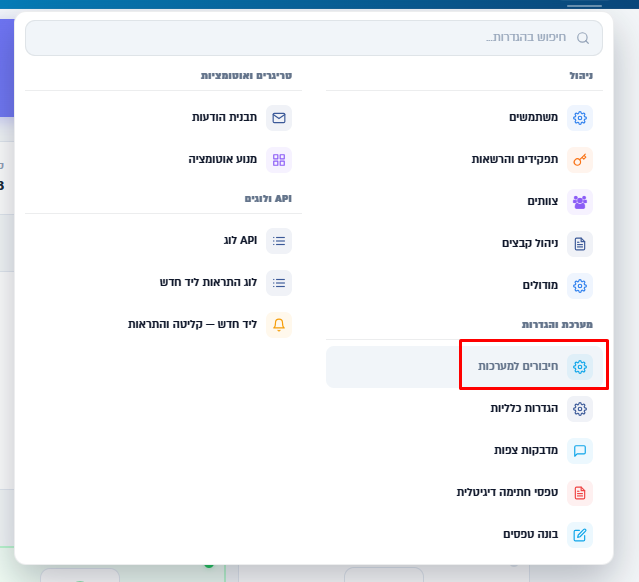Click the gear icon beside הגדרות כלליות
Screen dimensions: 639x582
pyautogui.click(x=580, y=409)
